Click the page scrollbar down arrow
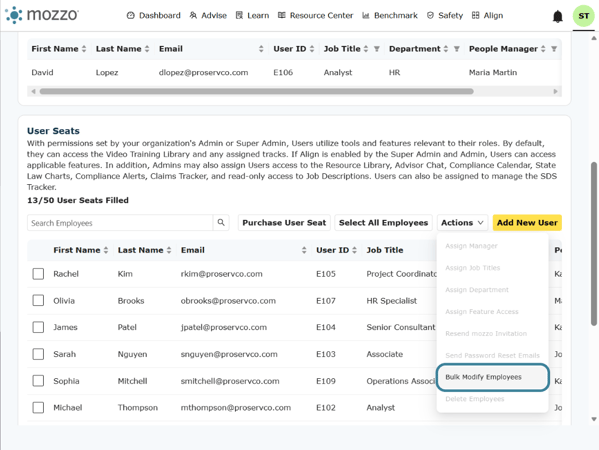This screenshot has height=450, width=599. click(x=594, y=419)
